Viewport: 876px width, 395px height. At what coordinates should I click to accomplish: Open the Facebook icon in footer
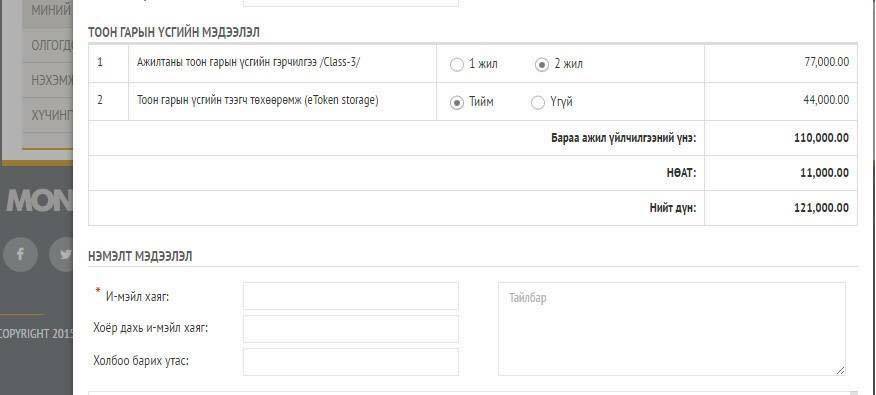click(x=20, y=254)
